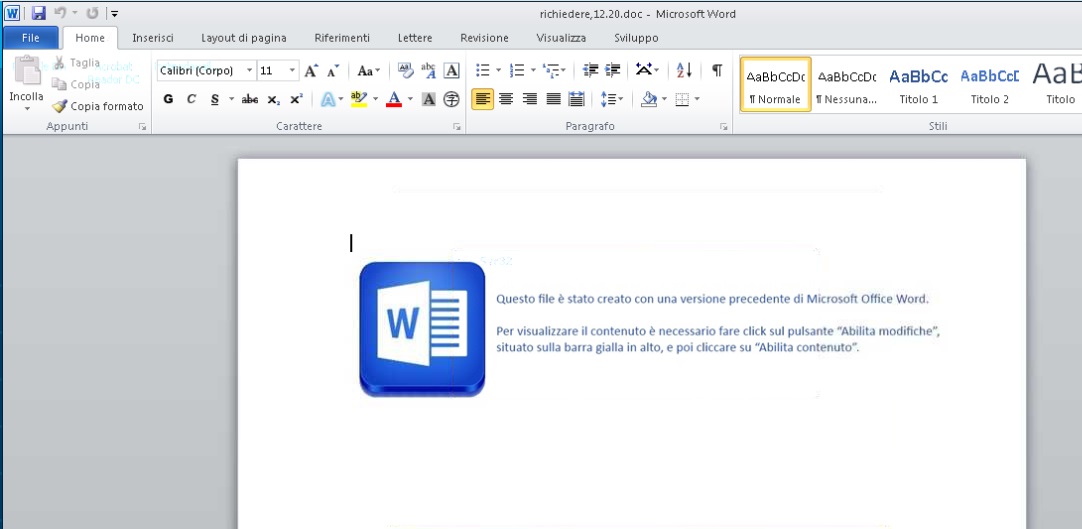1082x529 pixels.
Task: Click the Taglia cut button
Action: (x=77, y=63)
